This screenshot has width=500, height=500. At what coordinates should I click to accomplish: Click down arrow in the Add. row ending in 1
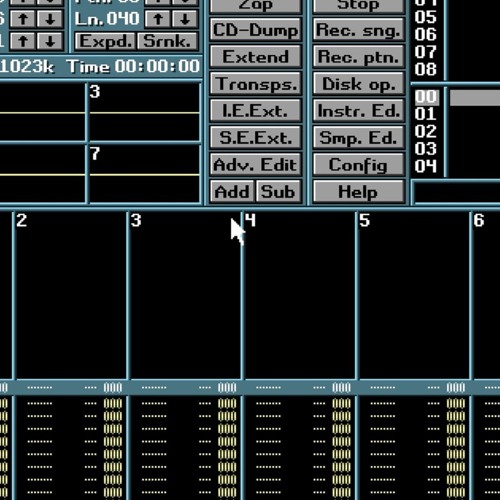pyautogui.click(x=50, y=41)
